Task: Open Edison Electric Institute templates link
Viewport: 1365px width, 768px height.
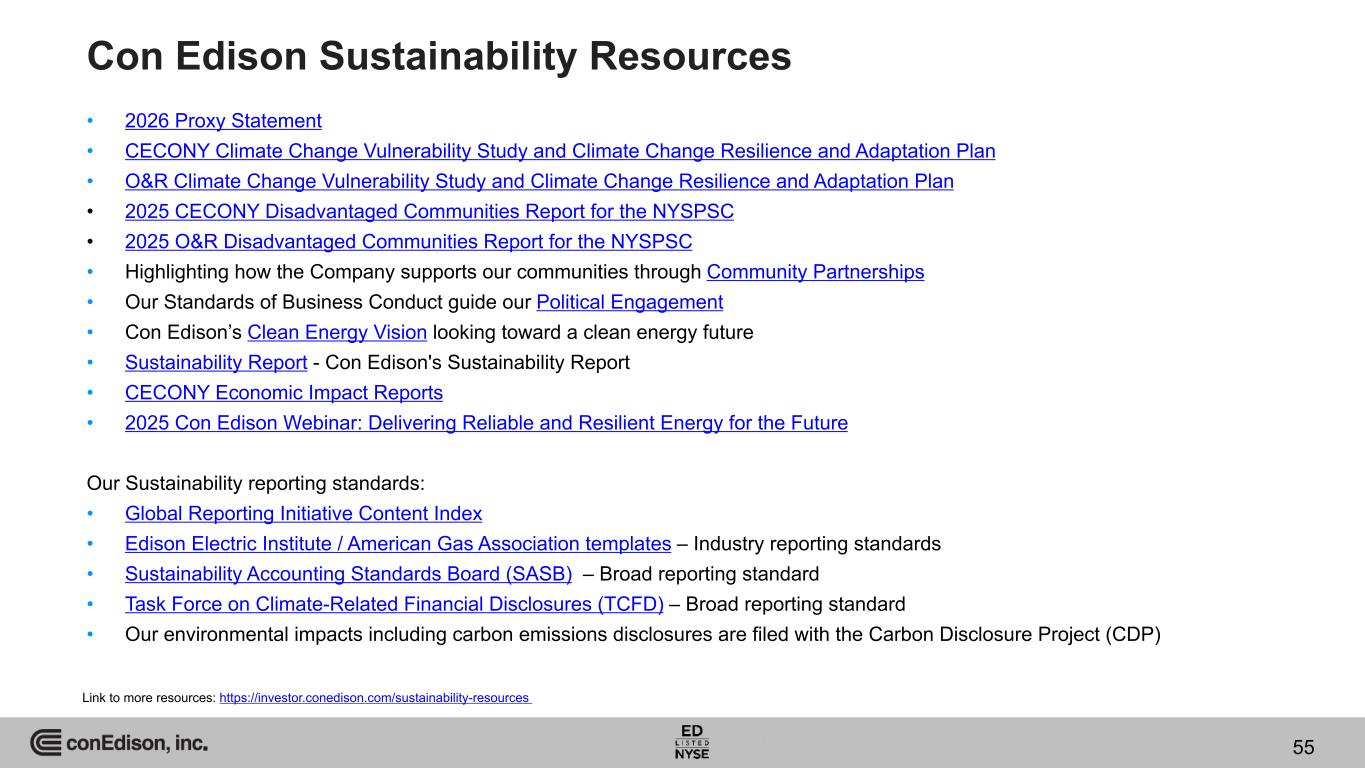Action: pyautogui.click(x=398, y=544)
